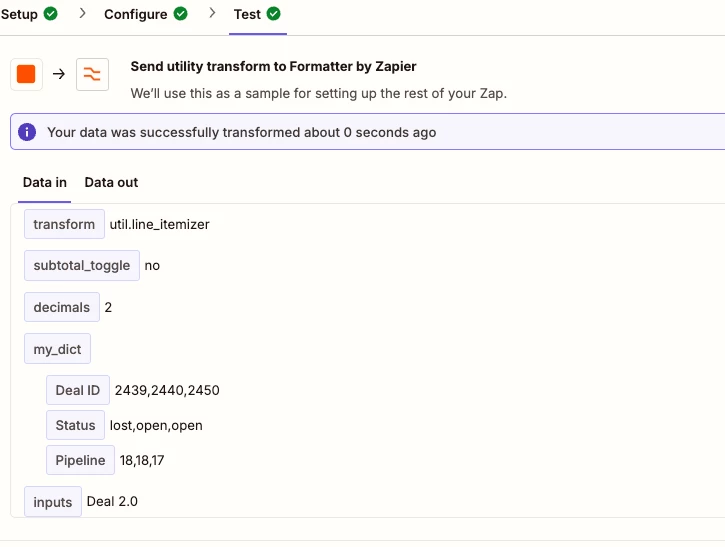Viewport: 725px width, 547px height.
Task: Click the decimals value 2
Action: [108, 307]
